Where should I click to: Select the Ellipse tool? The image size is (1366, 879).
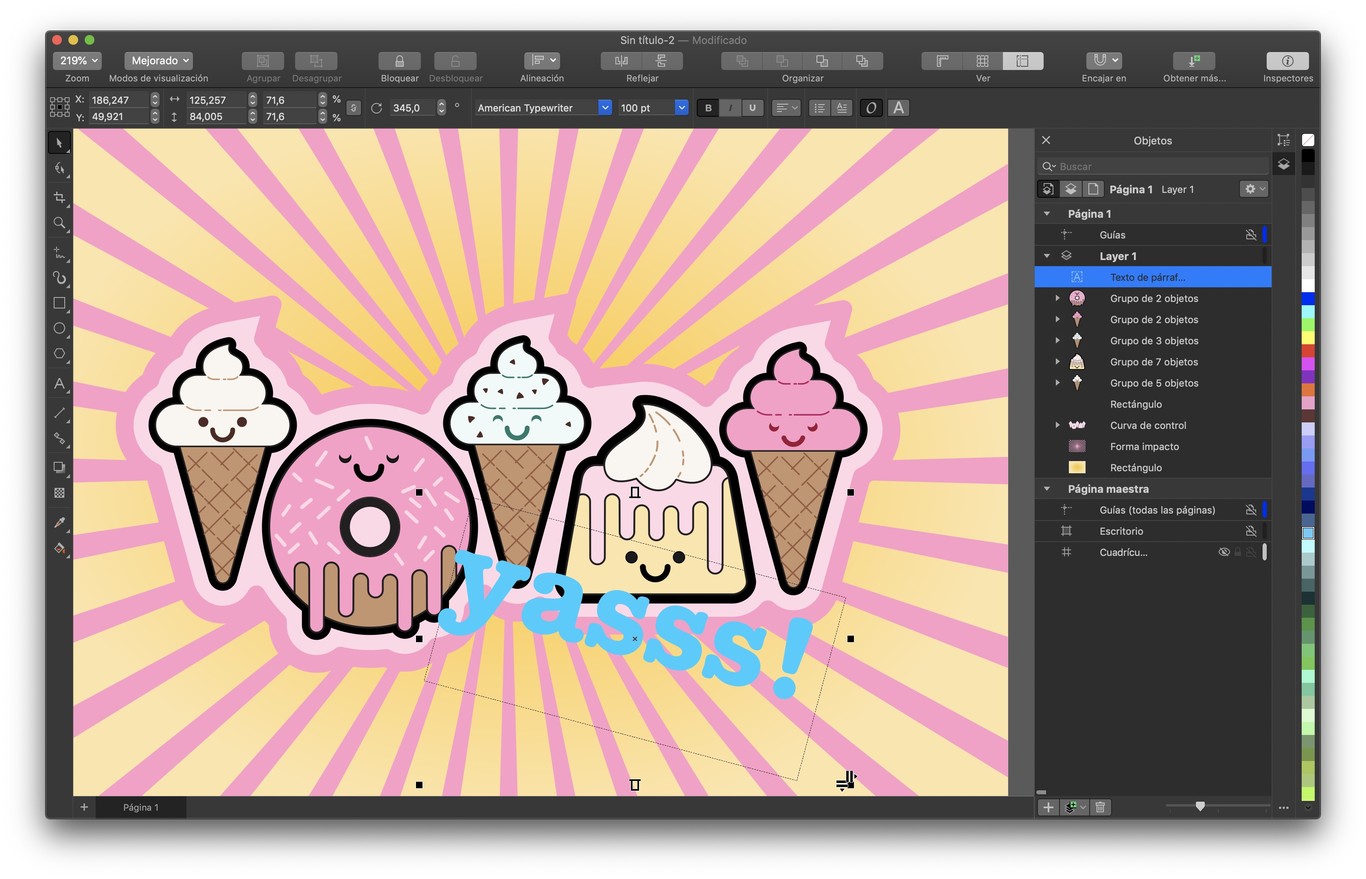point(59,328)
